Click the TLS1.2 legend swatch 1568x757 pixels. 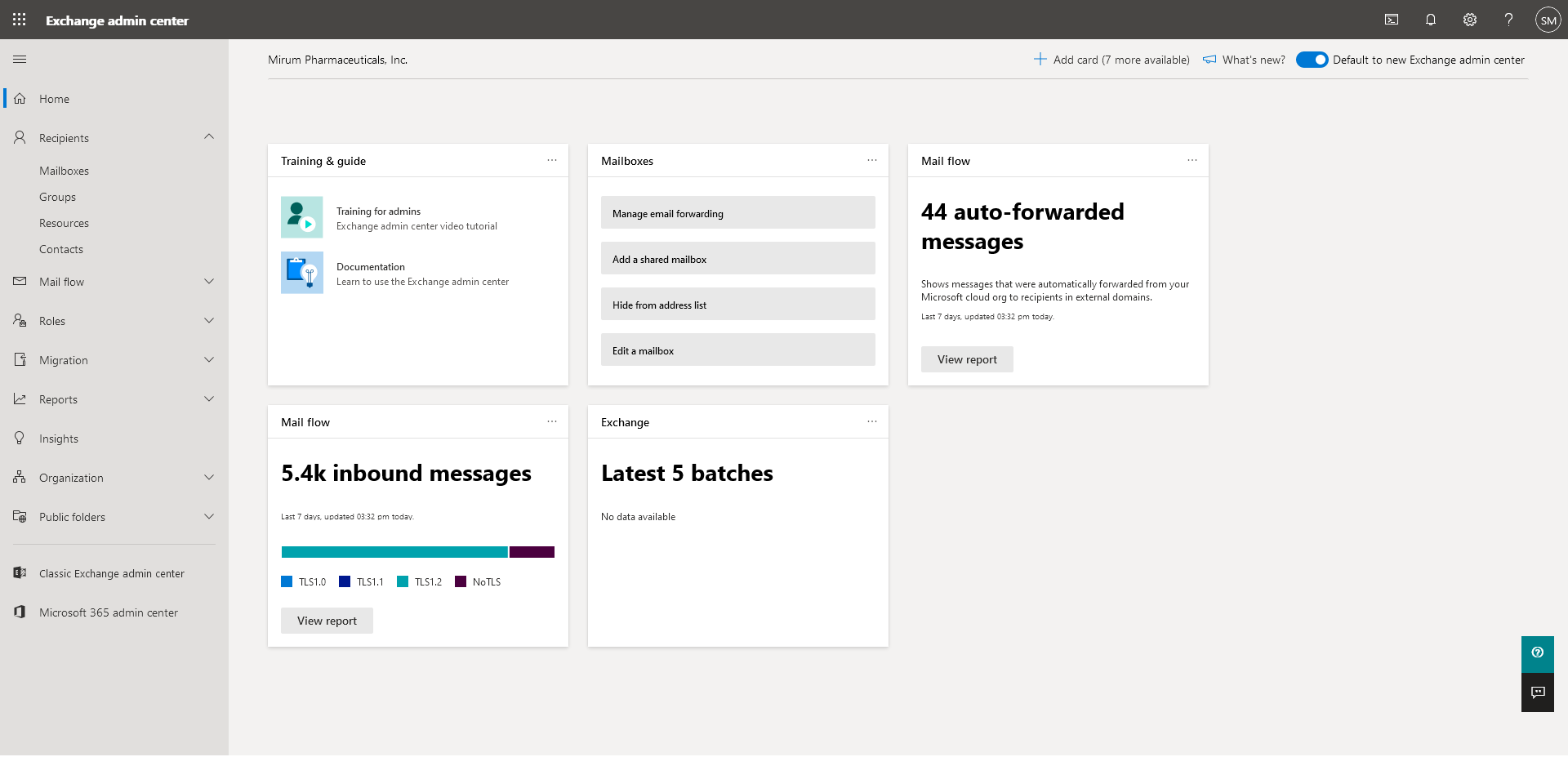tap(403, 581)
